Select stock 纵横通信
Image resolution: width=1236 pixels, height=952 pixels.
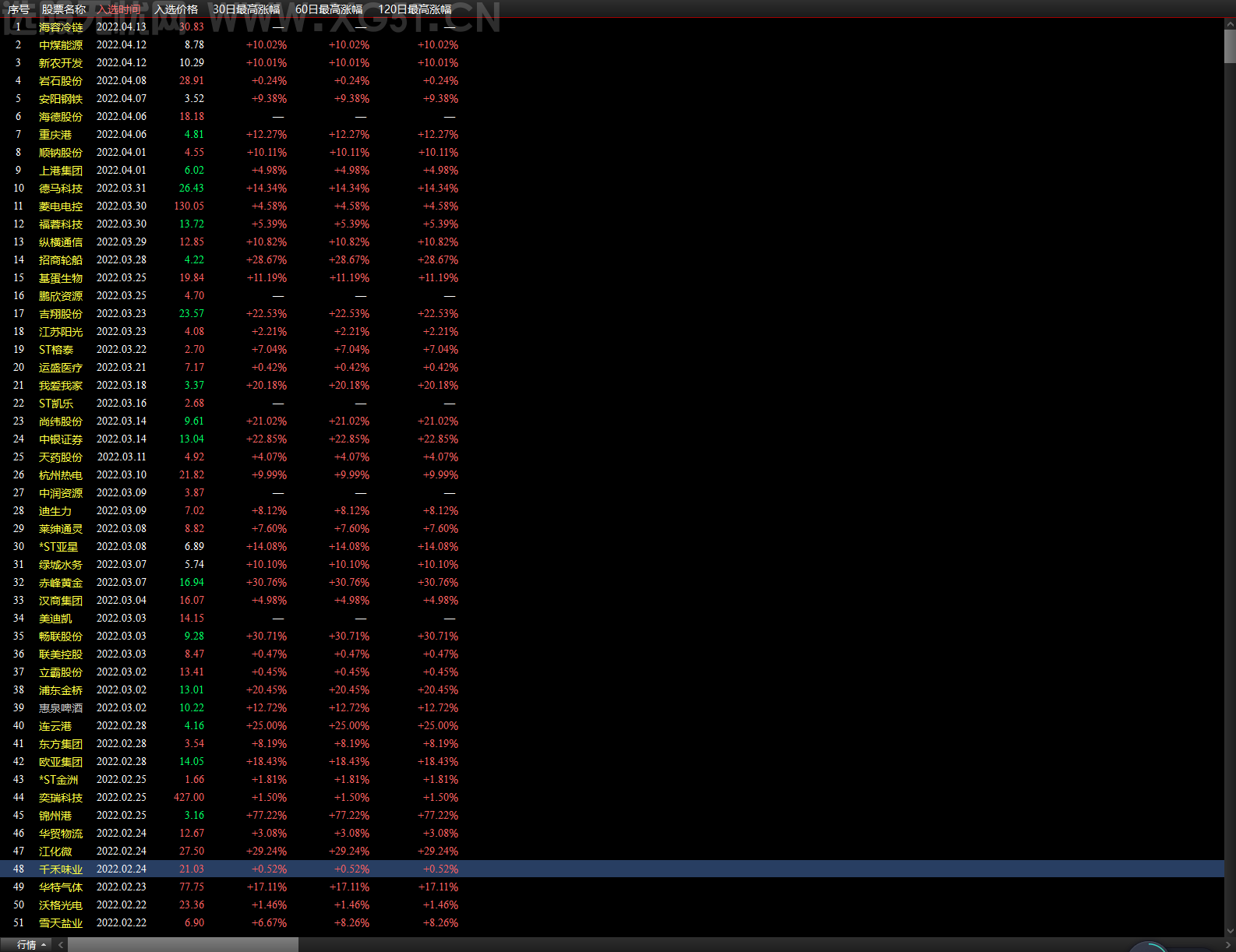61,242
